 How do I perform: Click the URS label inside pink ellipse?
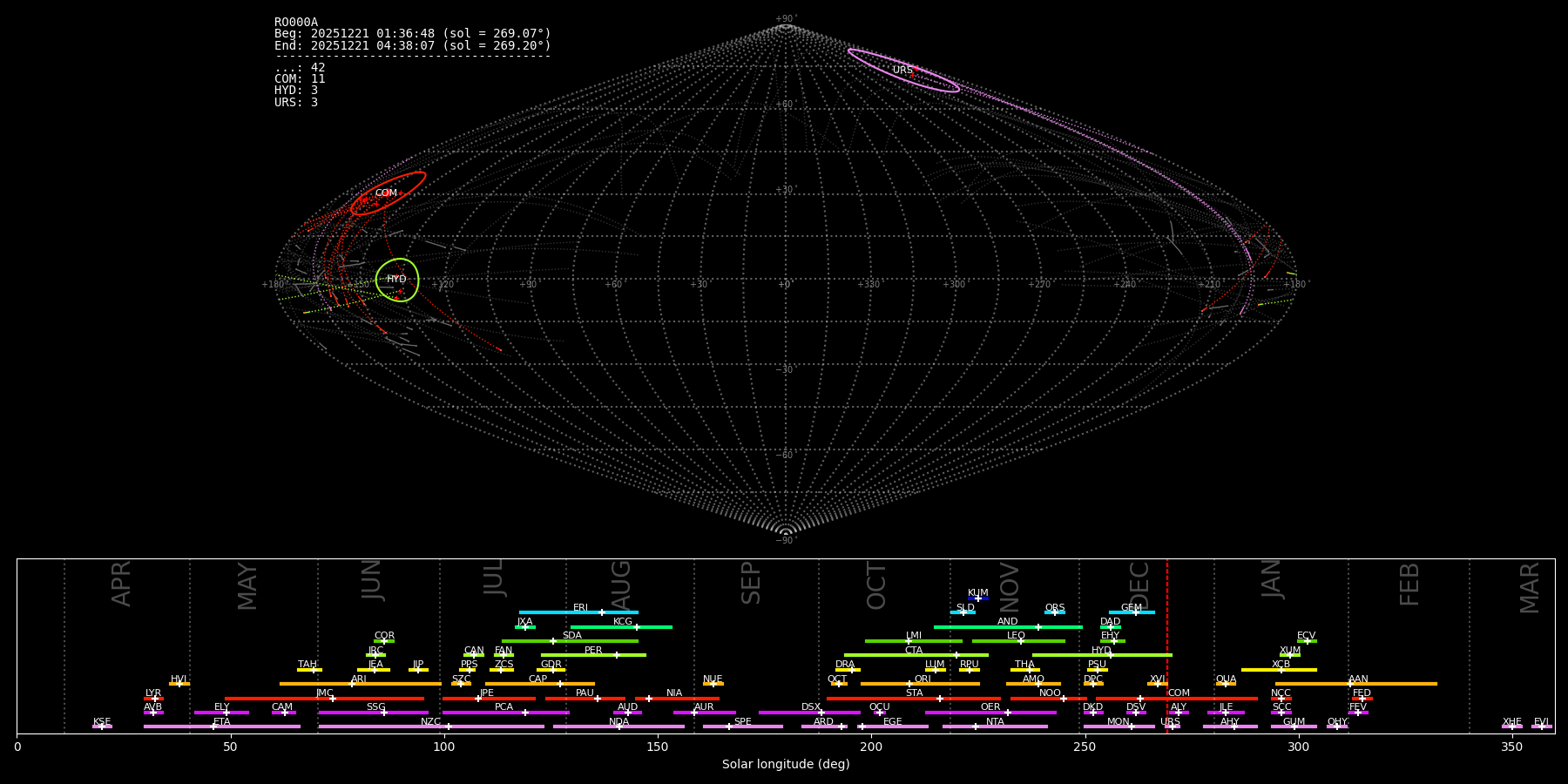(902, 71)
